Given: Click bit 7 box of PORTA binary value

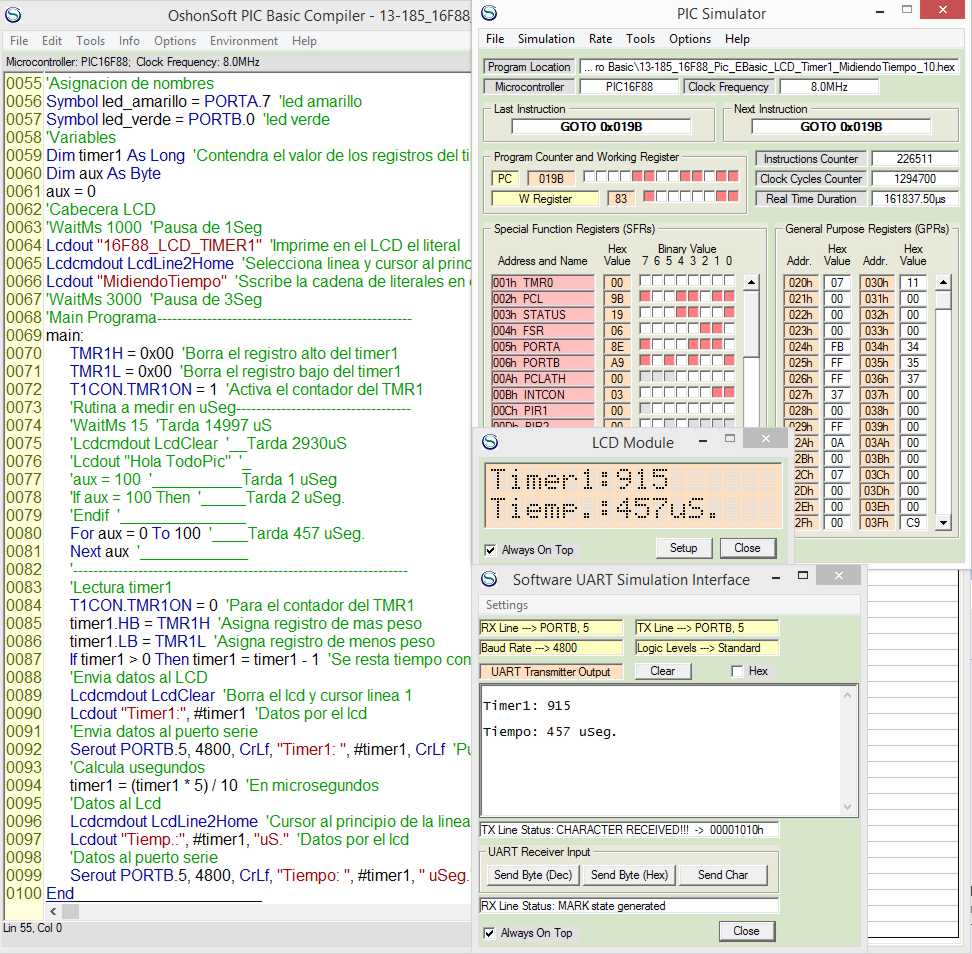Looking at the screenshot, I should (x=645, y=343).
